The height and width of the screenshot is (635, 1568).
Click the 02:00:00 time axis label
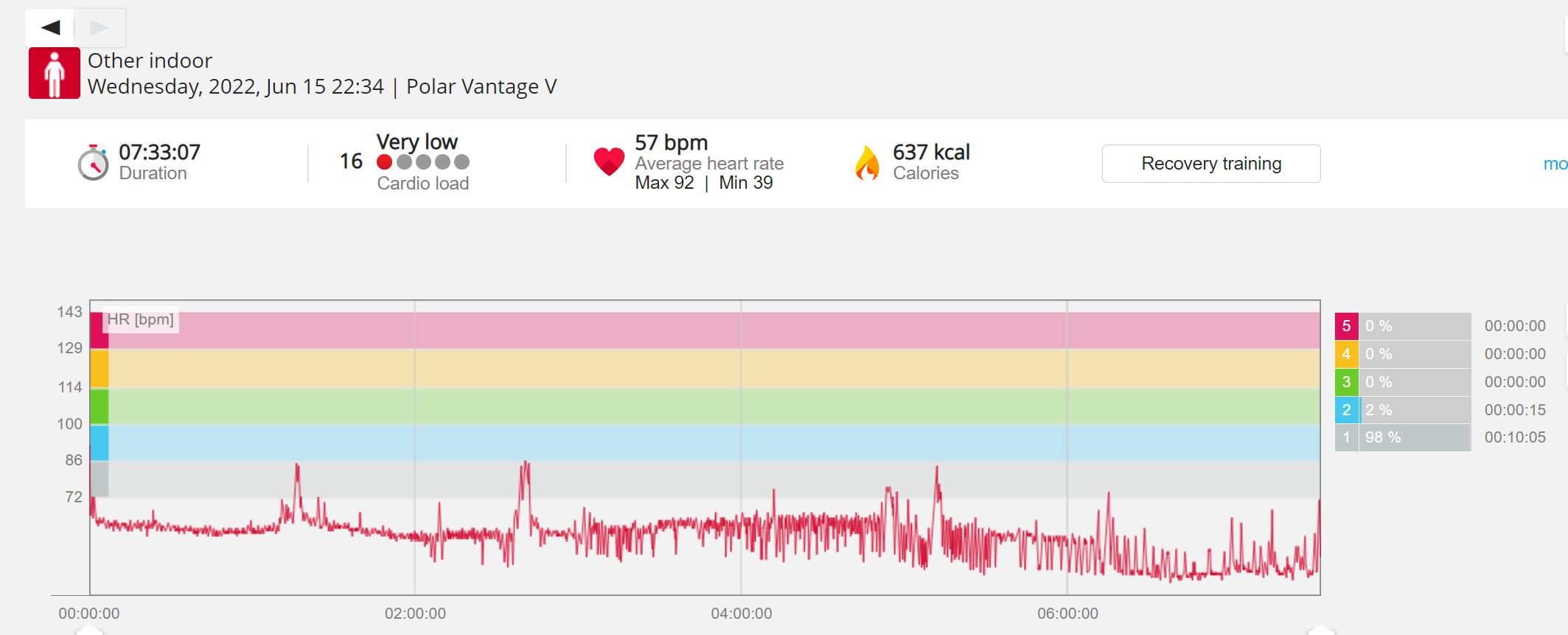click(x=415, y=614)
